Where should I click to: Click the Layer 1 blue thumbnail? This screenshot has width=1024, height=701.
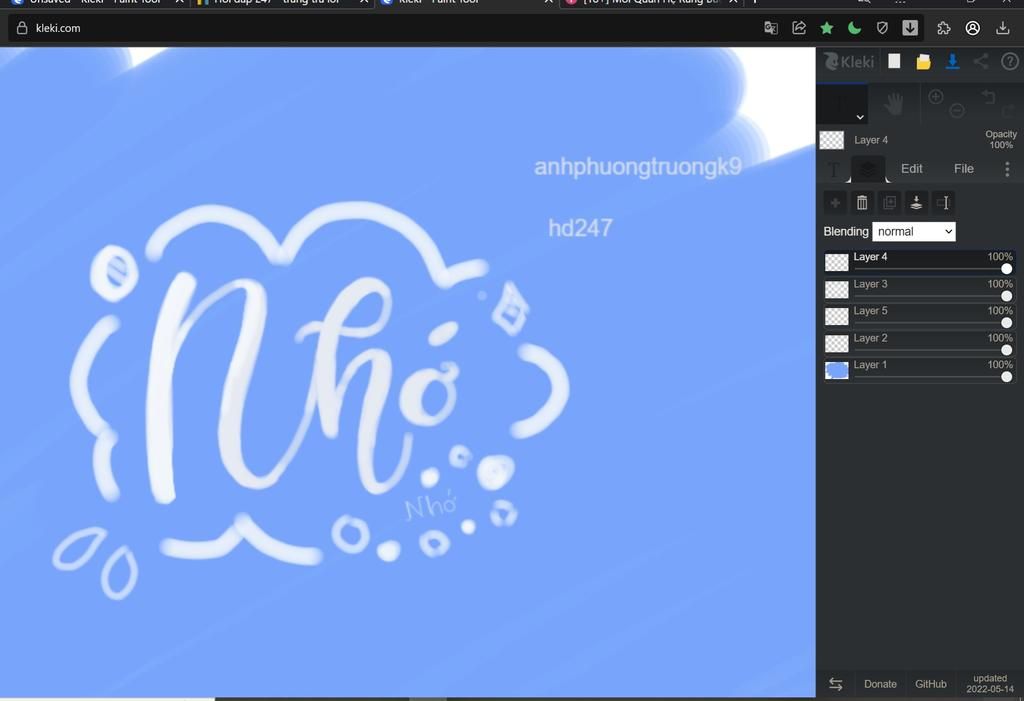837,370
